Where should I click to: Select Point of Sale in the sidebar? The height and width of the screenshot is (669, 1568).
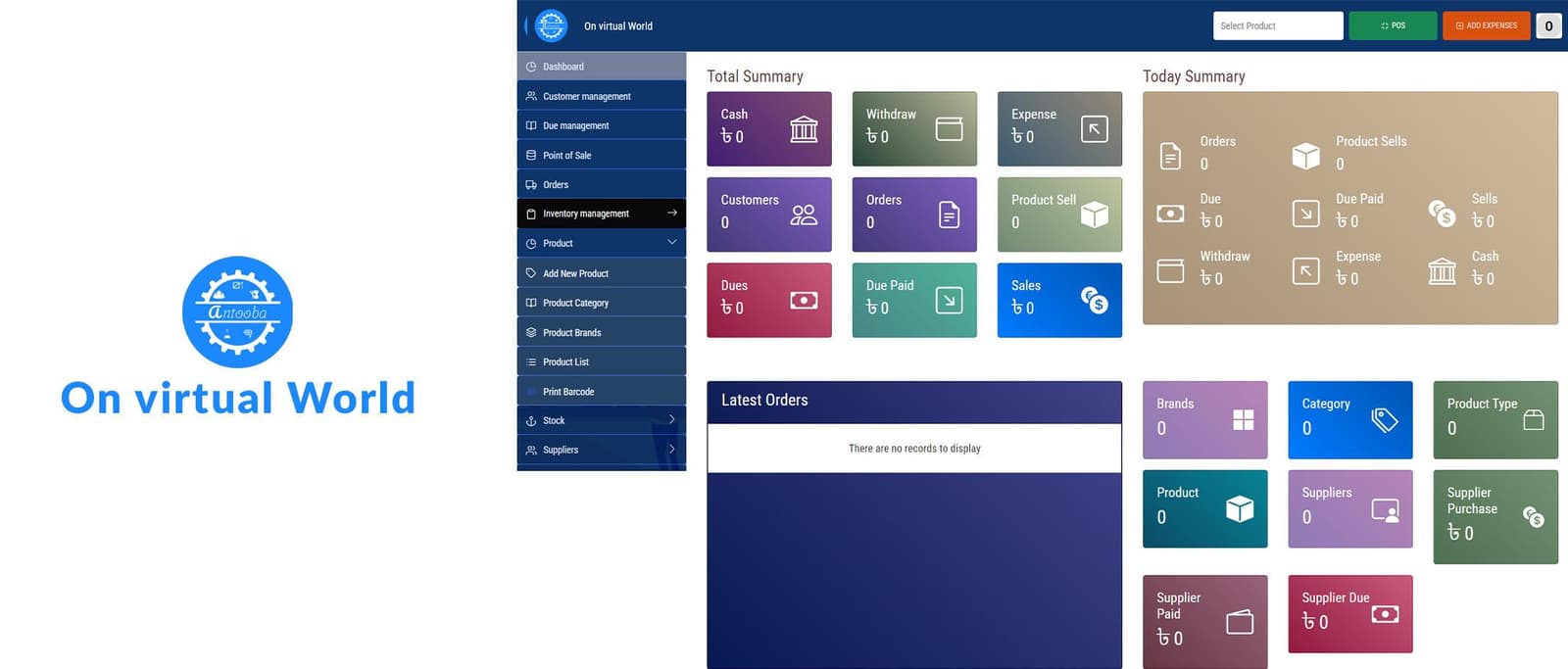pos(602,155)
